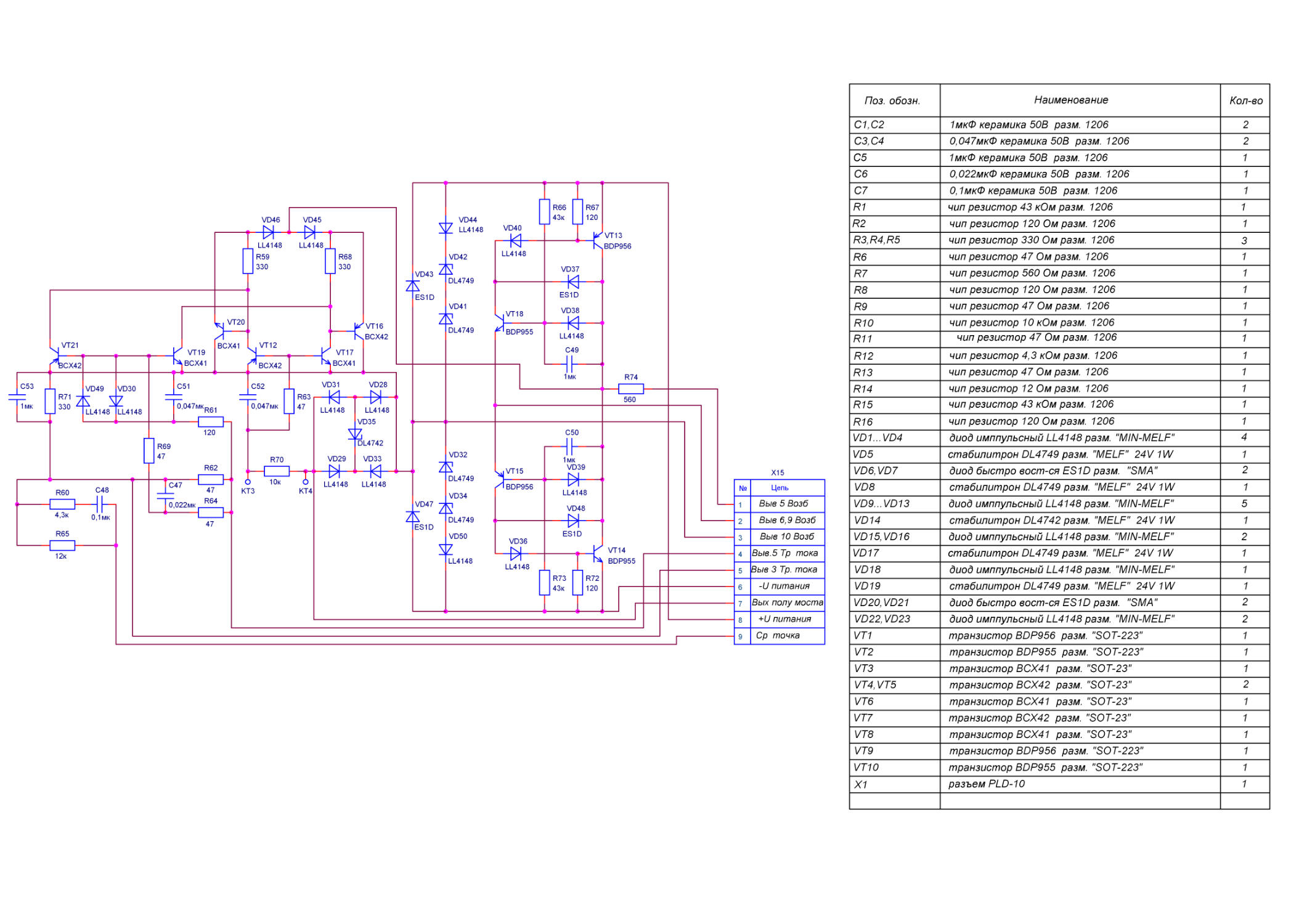The height and width of the screenshot is (924, 1307).
Task: Select the R59 resistor label
Action: pos(263,257)
